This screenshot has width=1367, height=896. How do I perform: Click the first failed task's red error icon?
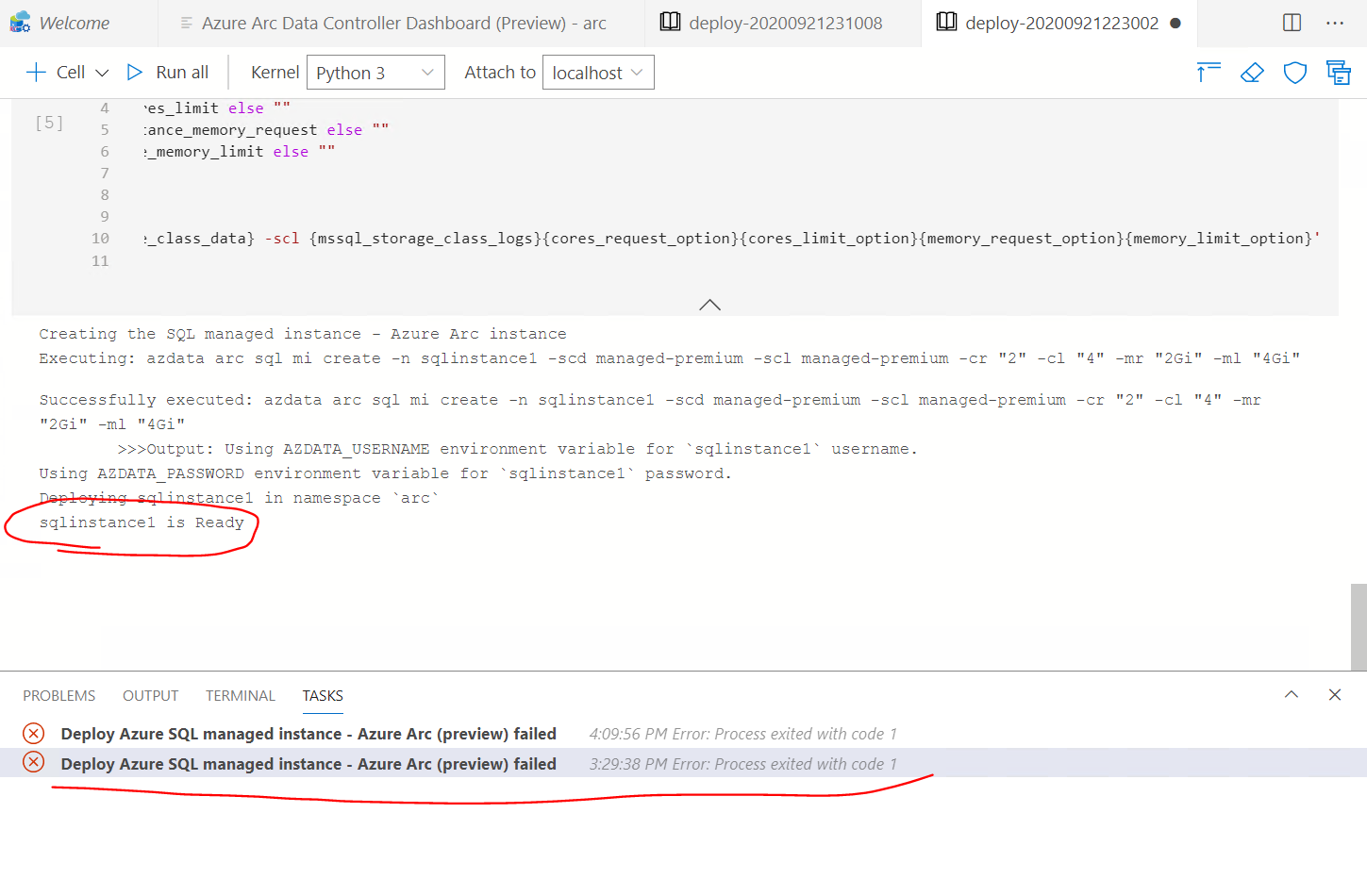click(33, 733)
